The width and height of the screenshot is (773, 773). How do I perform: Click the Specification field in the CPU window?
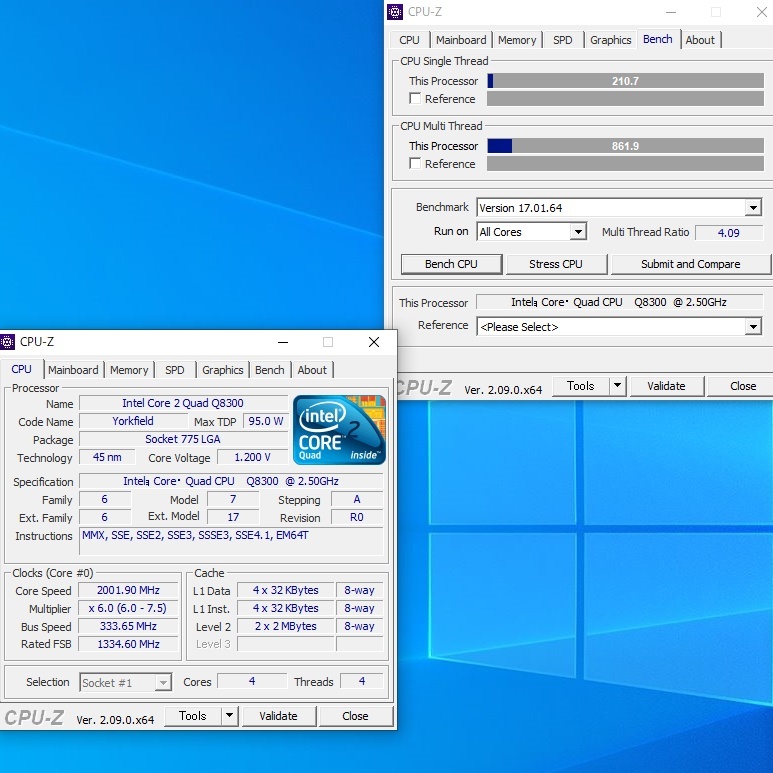(x=231, y=481)
